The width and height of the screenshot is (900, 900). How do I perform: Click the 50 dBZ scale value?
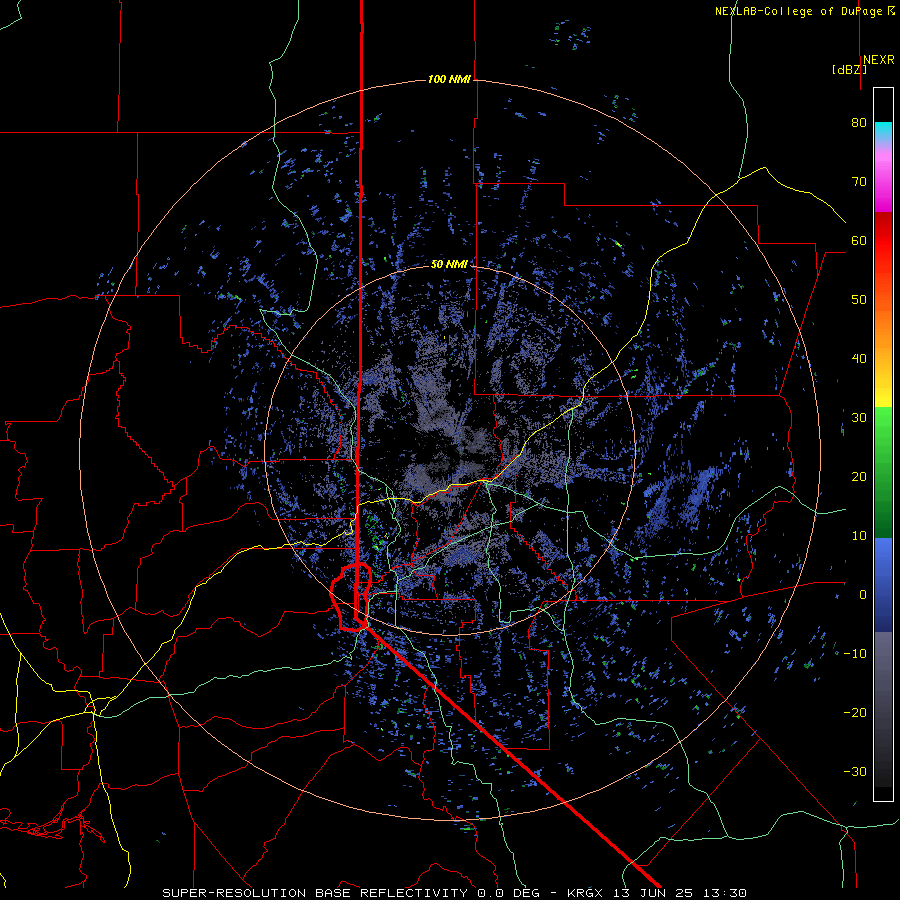point(859,300)
